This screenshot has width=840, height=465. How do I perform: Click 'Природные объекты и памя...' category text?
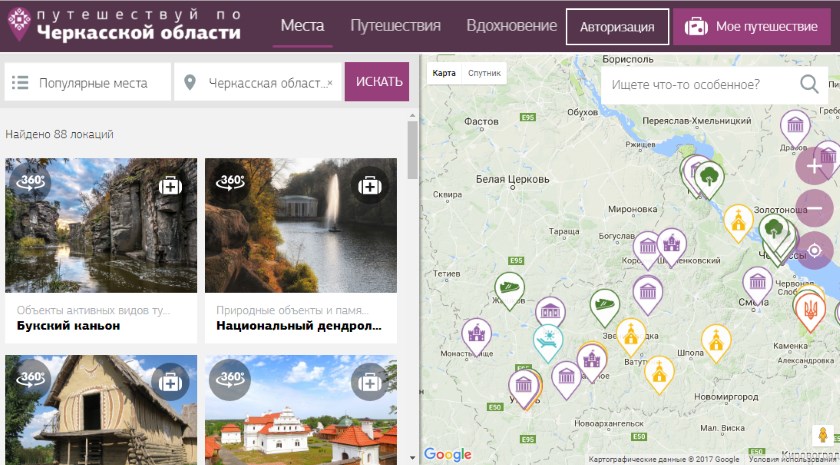[292, 310]
